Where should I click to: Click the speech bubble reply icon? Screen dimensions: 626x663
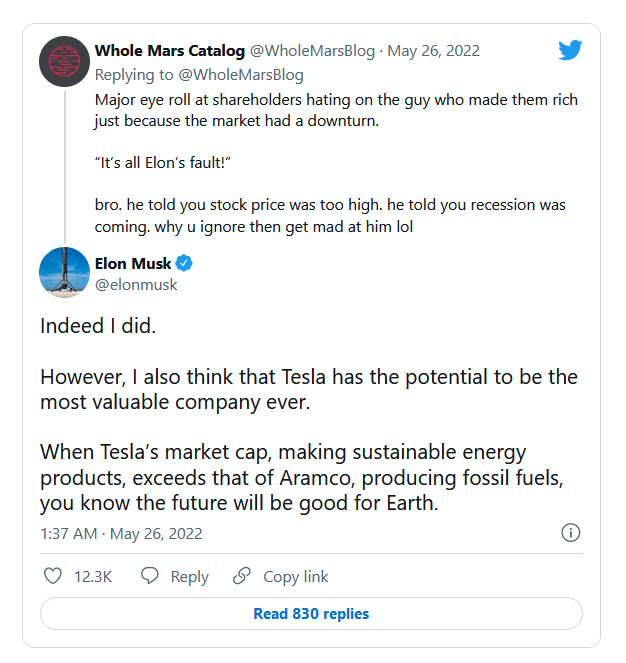[149, 576]
